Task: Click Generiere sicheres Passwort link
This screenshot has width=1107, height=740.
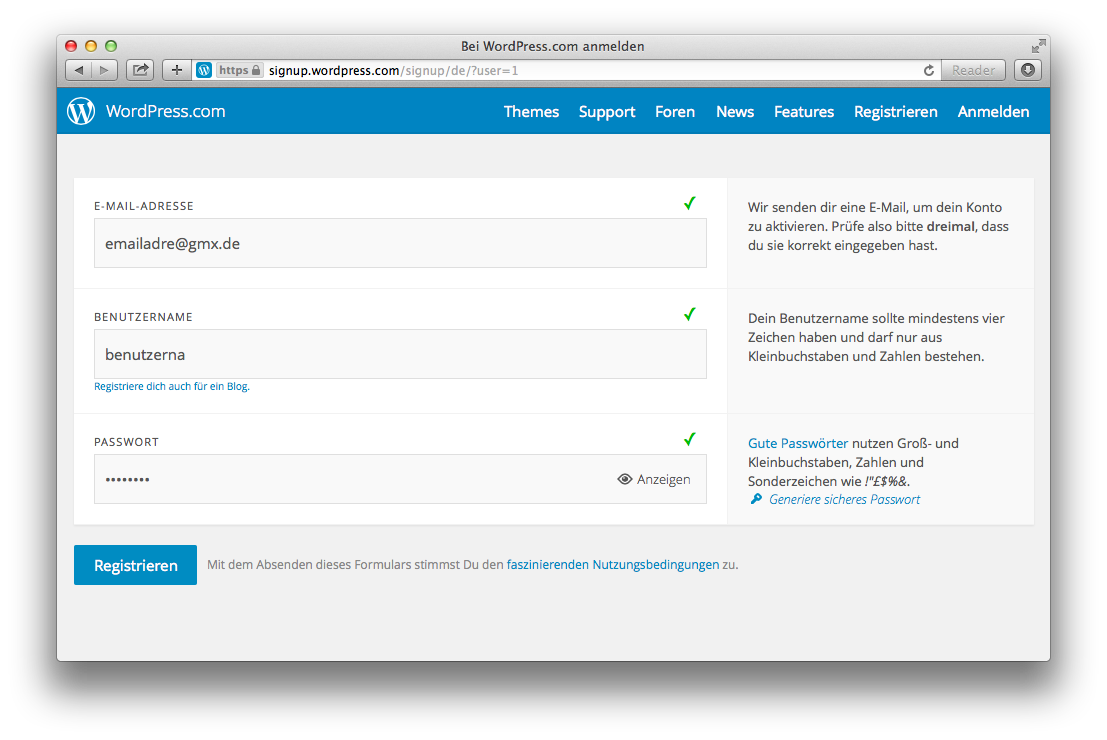Action: pyautogui.click(x=844, y=499)
